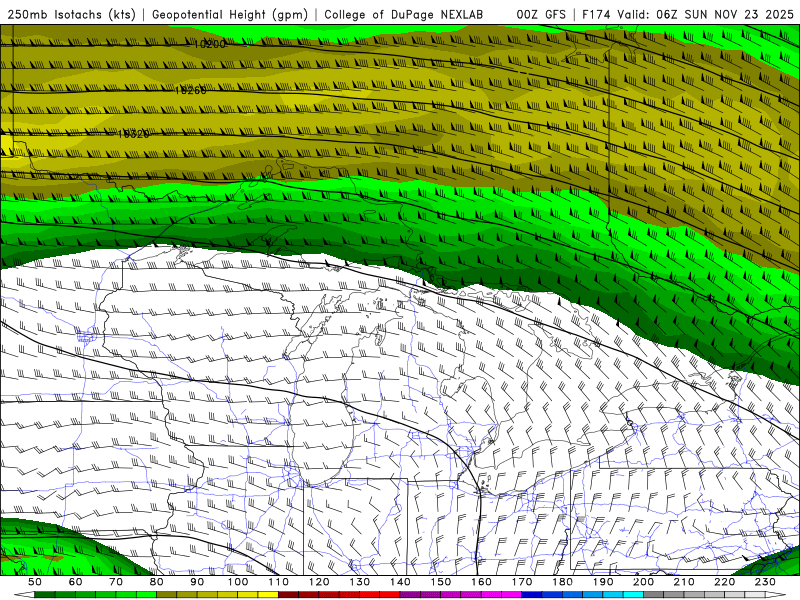Click the 70 knot legend value
The image size is (800, 600).
[x=116, y=582]
